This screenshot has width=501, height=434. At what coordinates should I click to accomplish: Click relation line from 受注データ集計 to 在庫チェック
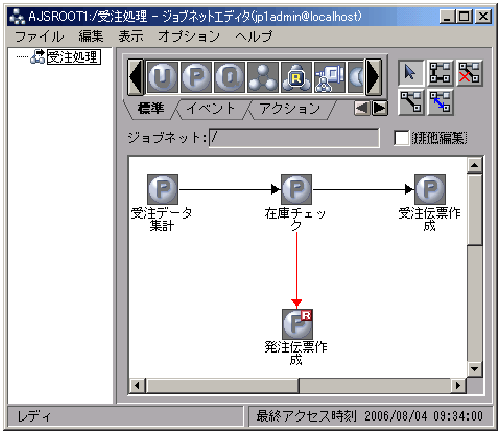[x=230, y=189]
